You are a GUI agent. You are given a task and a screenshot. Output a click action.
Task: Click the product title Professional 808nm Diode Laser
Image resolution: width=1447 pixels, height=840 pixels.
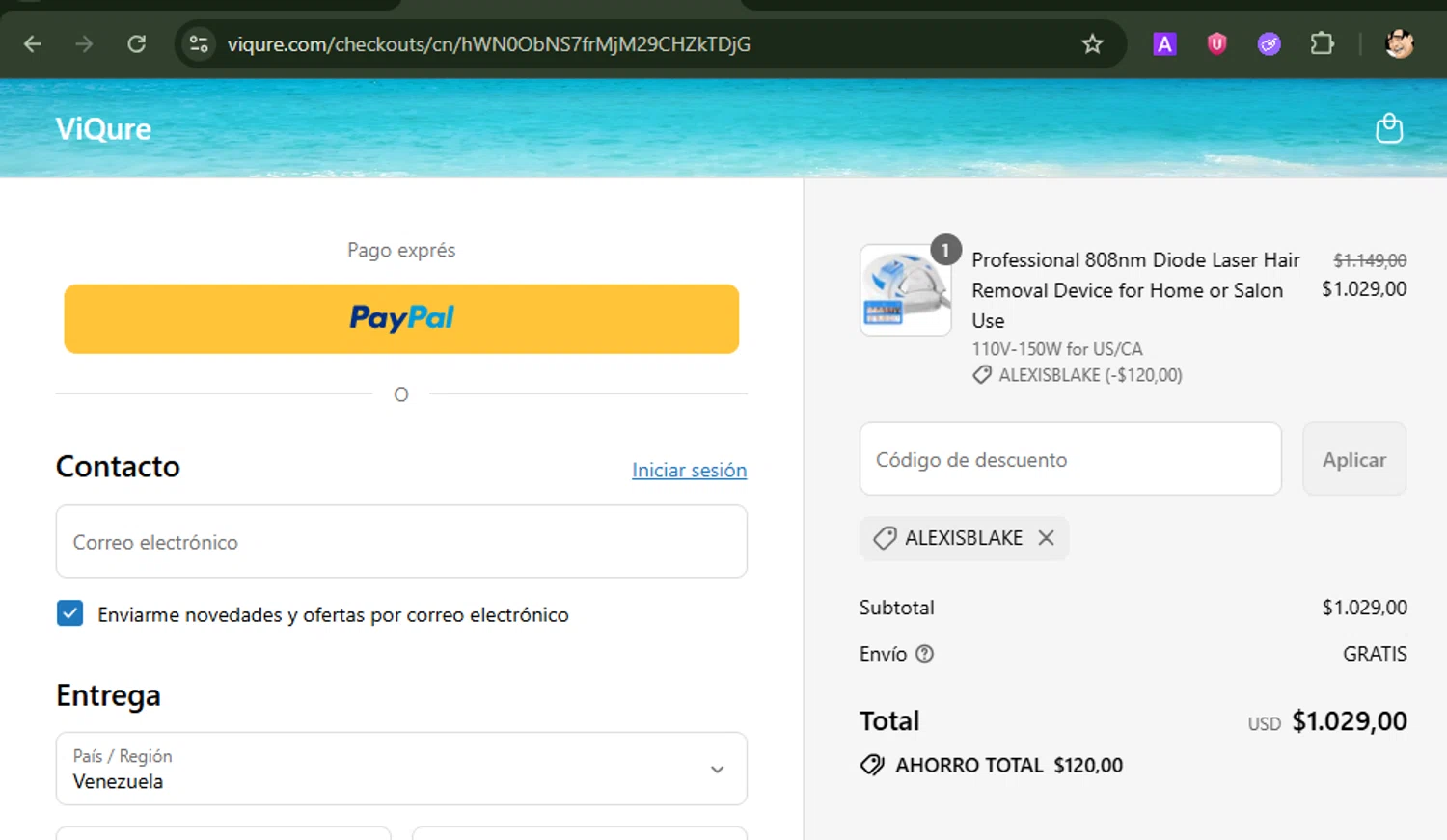pos(1135,290)
